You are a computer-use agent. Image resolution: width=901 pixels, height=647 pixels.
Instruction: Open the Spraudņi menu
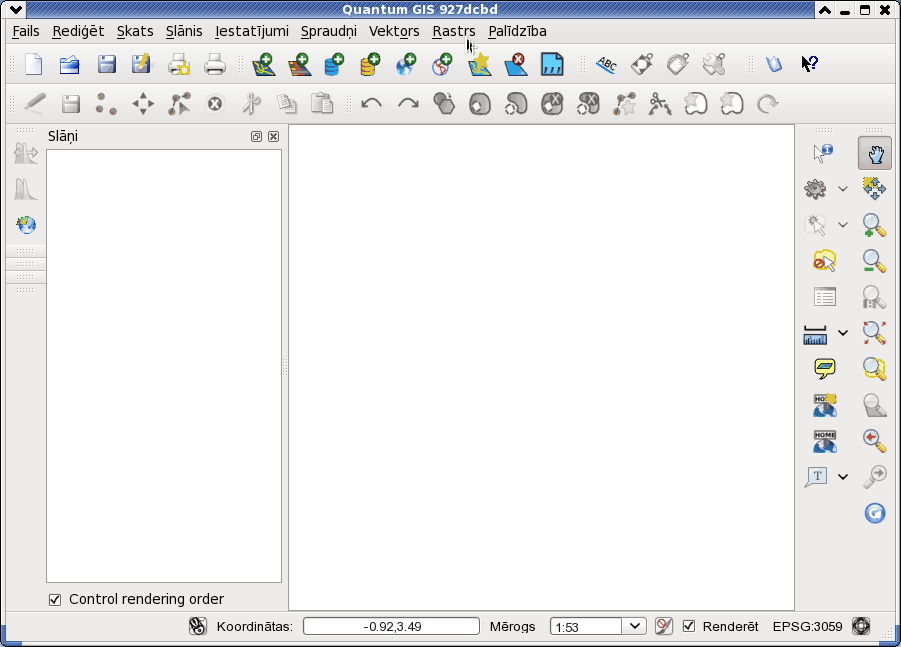[329, 31]
